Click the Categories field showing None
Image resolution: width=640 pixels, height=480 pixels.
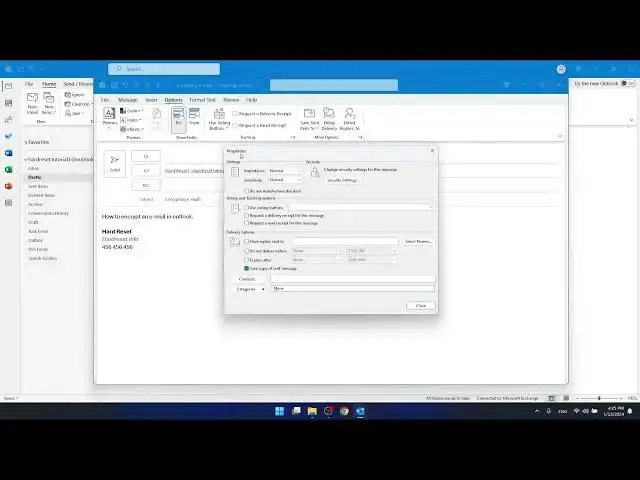(353, 289)
